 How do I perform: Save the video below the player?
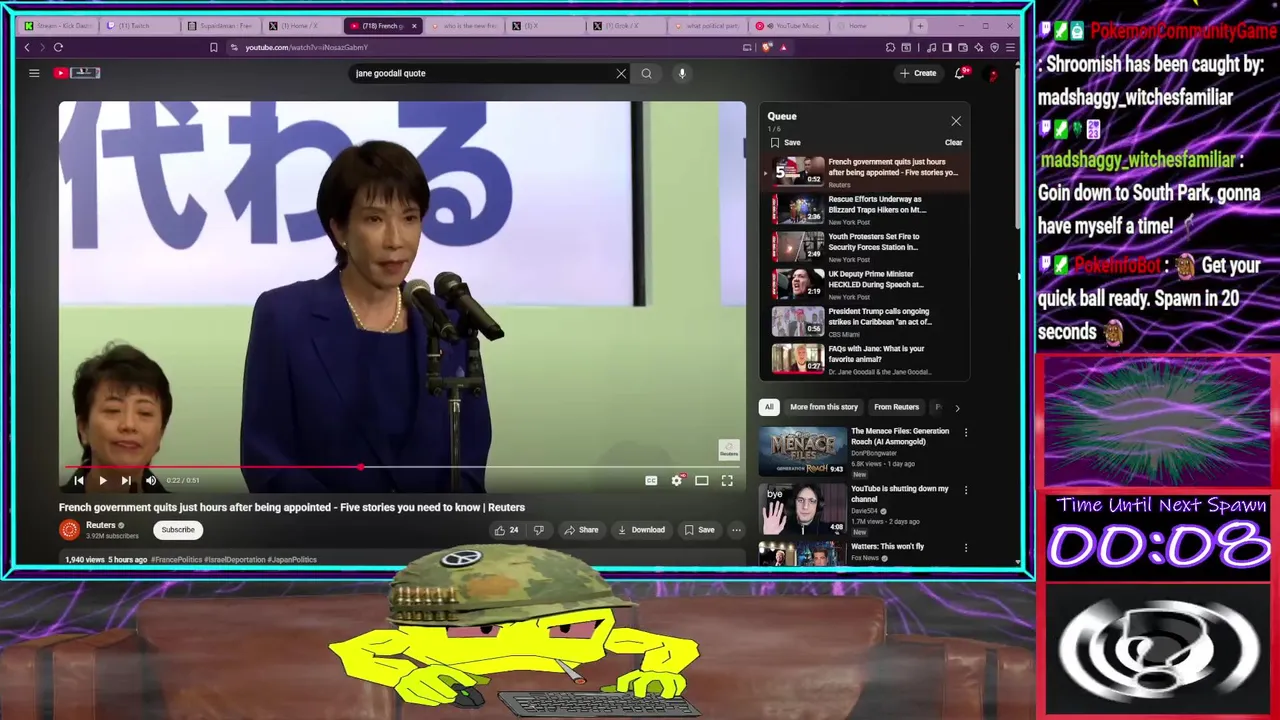(699, 530)
